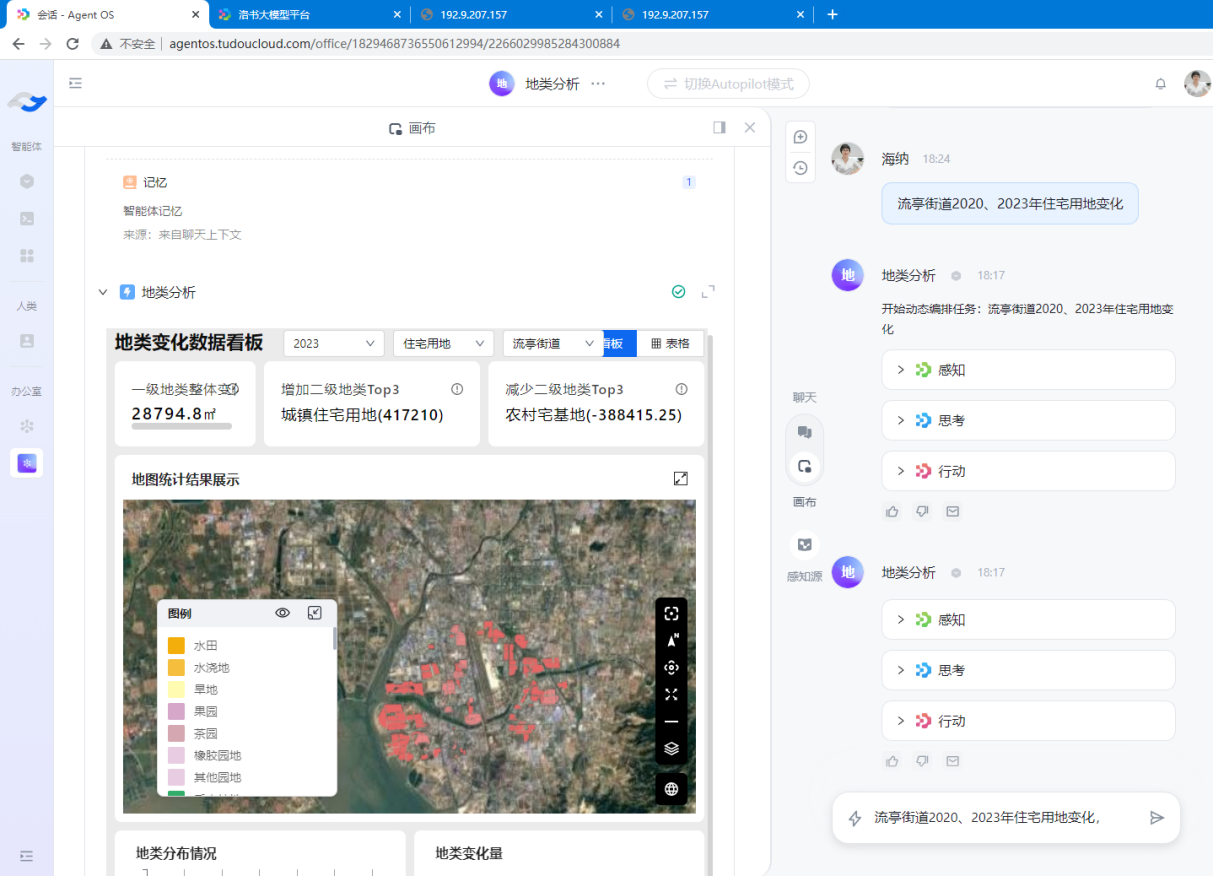Open the 感知源 perception source button

(804, 545)
